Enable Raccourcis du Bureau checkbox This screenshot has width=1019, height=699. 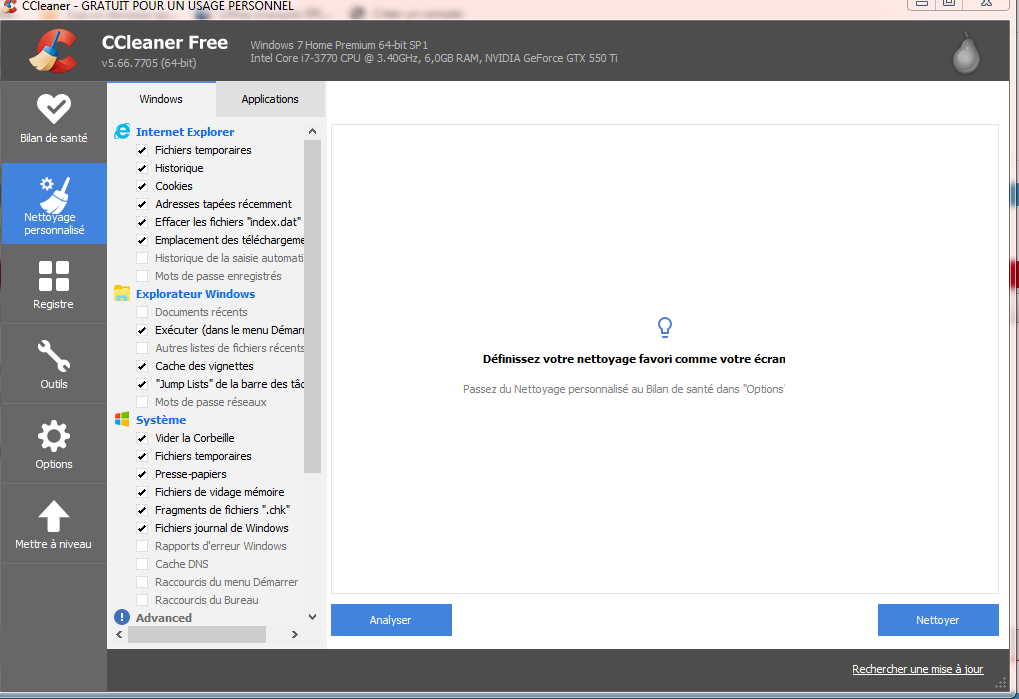coord(142,600)
